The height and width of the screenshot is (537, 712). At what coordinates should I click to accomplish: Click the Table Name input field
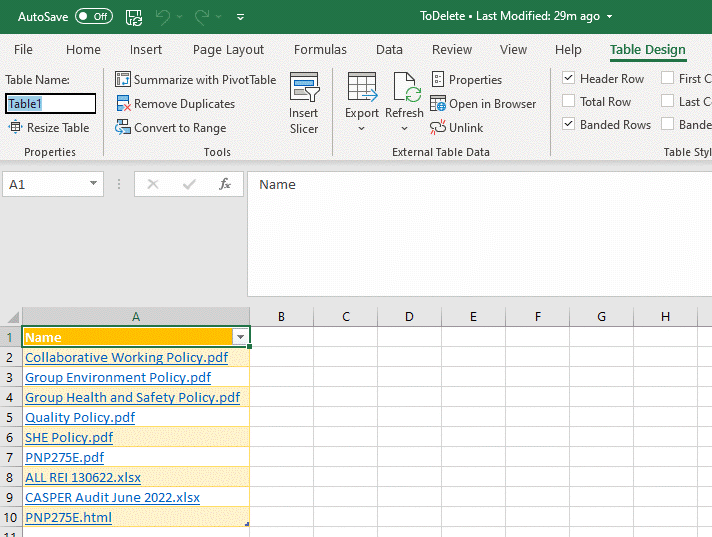pos(51,103)
